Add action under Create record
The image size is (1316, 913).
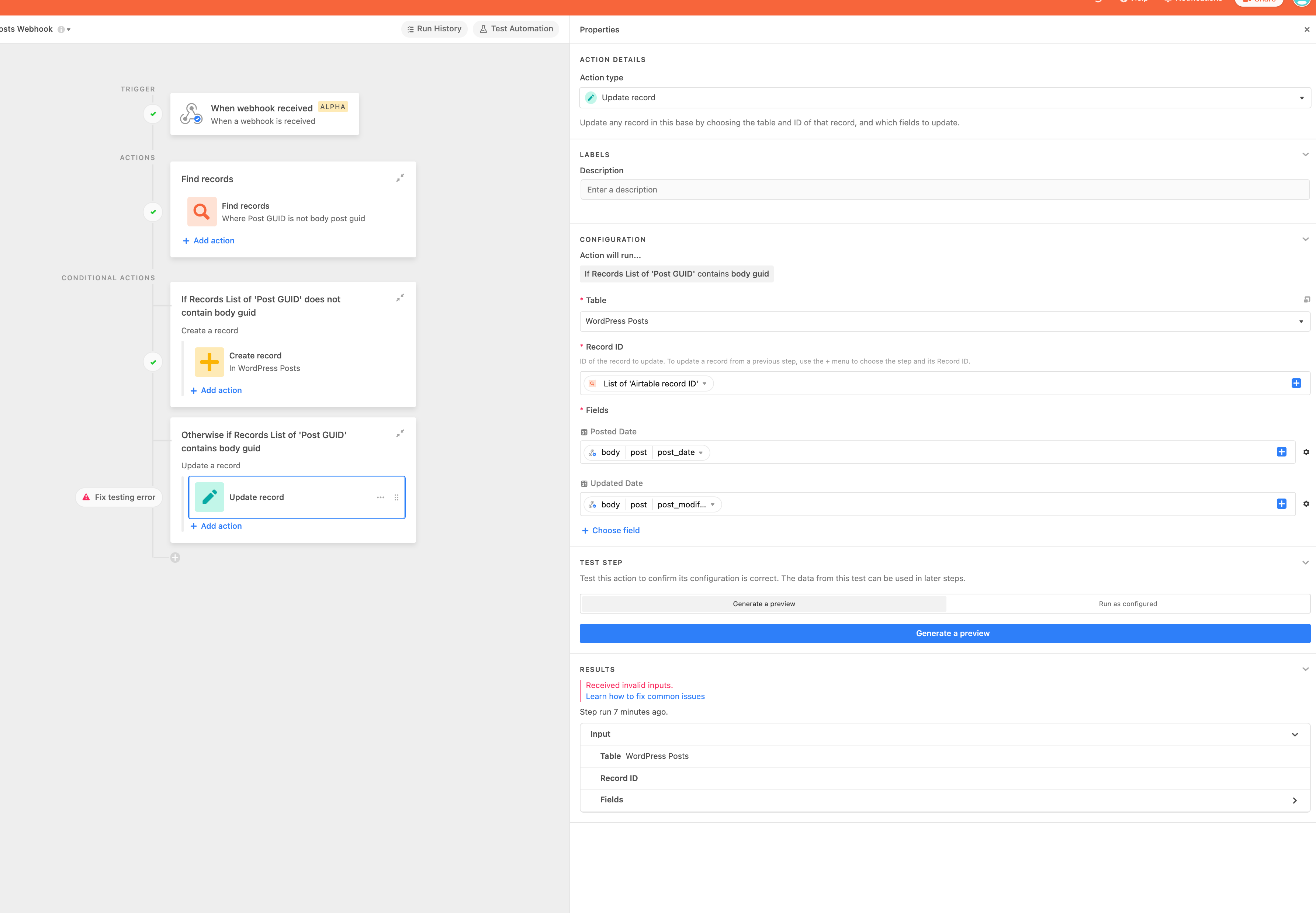click(216, 390)
